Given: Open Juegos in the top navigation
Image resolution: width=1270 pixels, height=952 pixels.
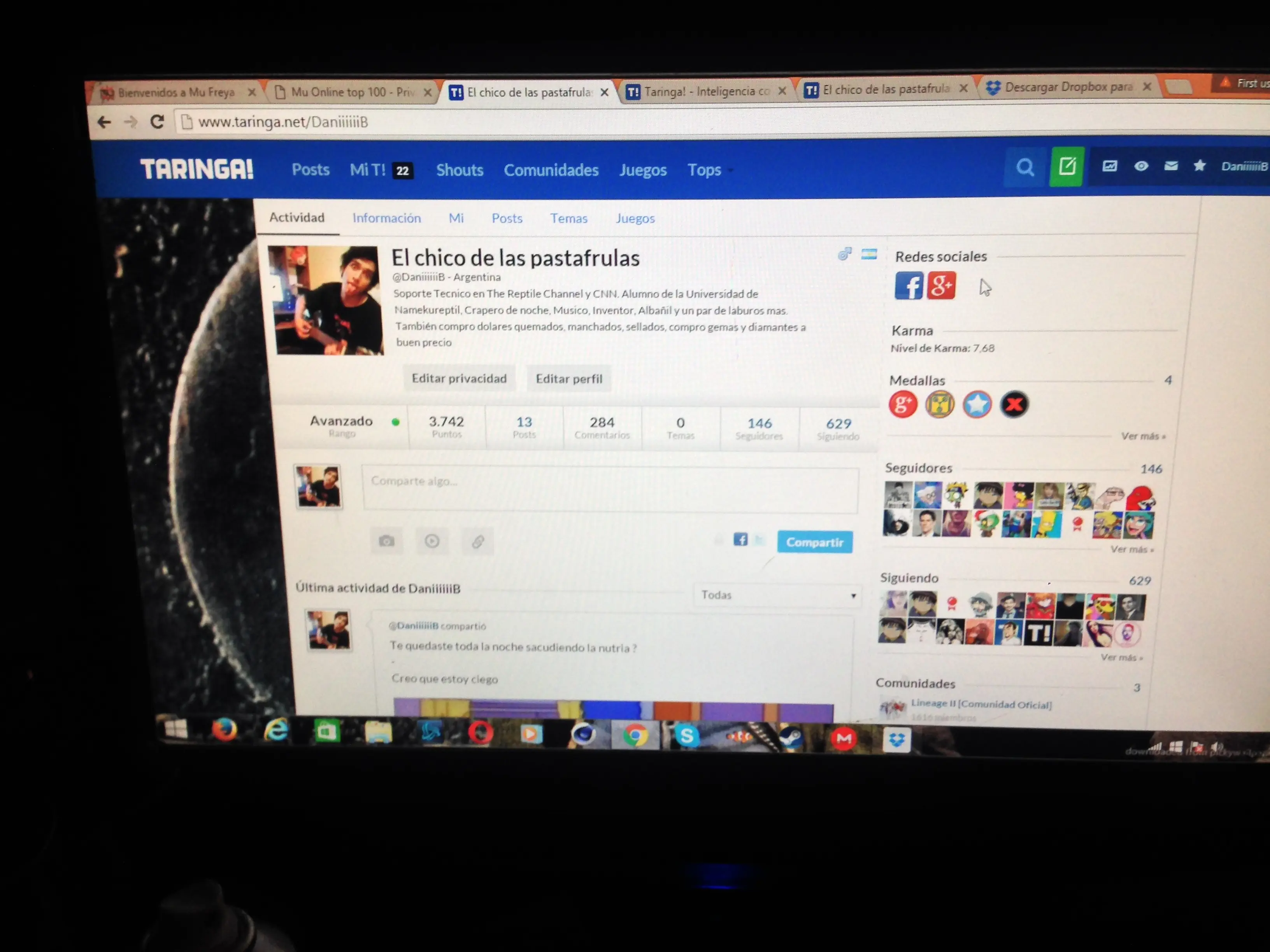Looking at the screenshot, I should [x=643, y=170].
